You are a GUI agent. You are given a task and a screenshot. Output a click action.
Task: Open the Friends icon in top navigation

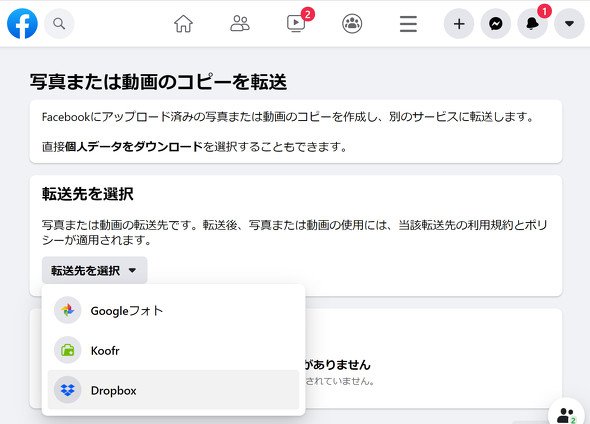[x=240, y=24]
